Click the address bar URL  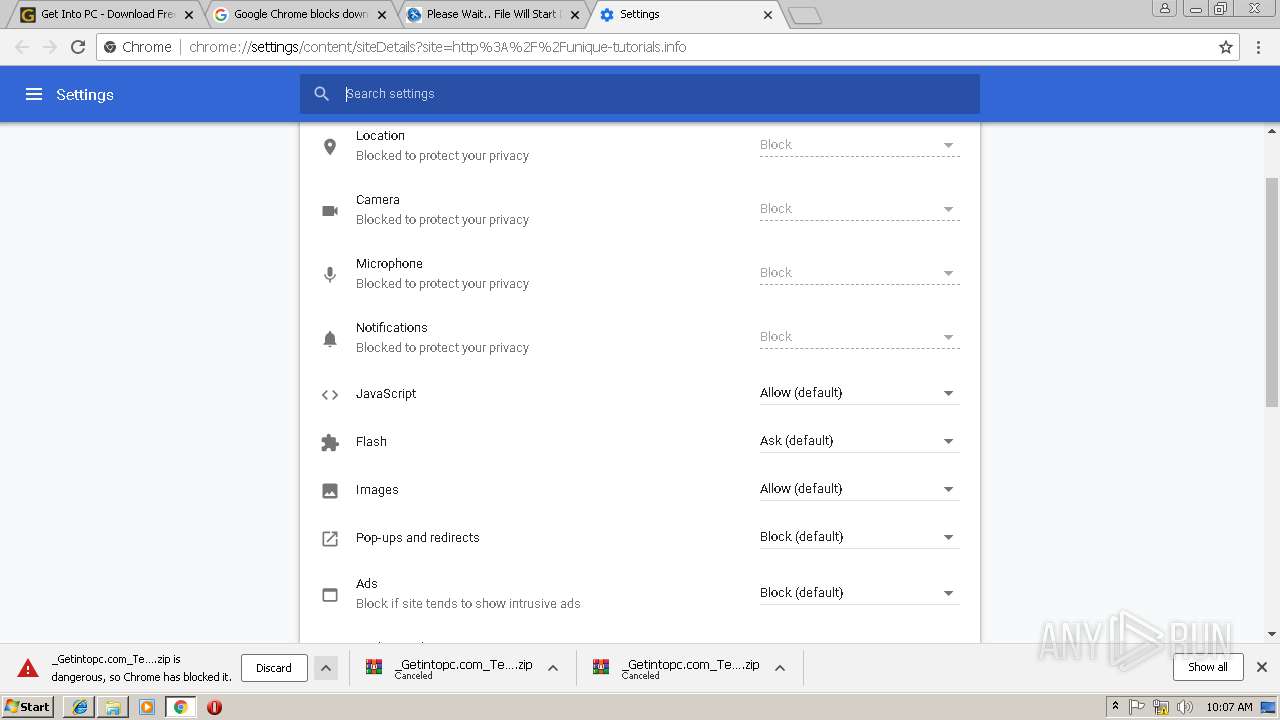click(438, 47)
